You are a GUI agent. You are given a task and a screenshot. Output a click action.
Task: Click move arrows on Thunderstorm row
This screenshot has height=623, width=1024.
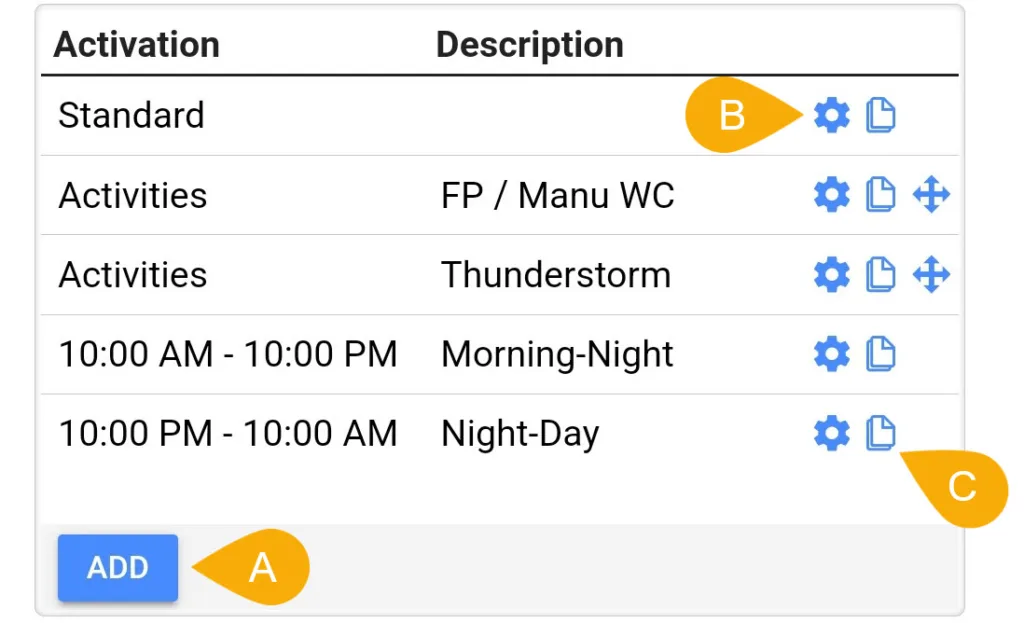(931, 274)
